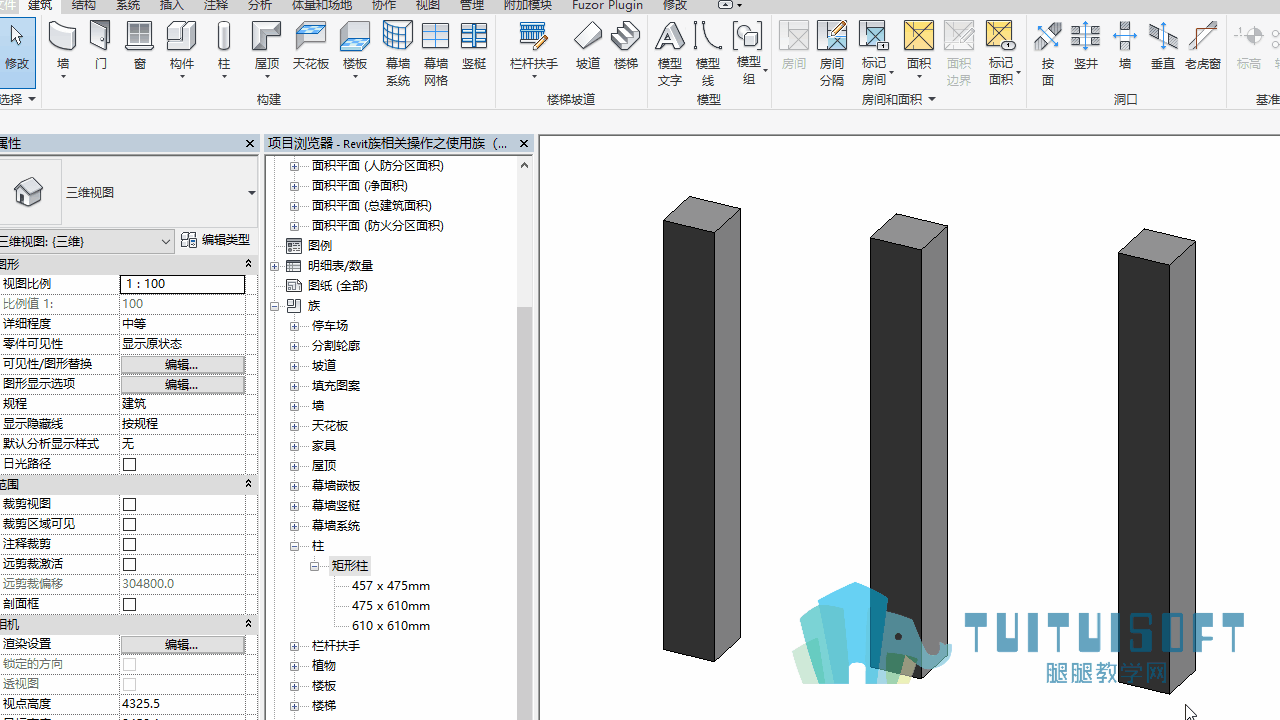Image resolution: width=1280 pixels, height=720 pixels.
Task: Click 编辑 button for 图形显示选项
Action: (182, 384)
